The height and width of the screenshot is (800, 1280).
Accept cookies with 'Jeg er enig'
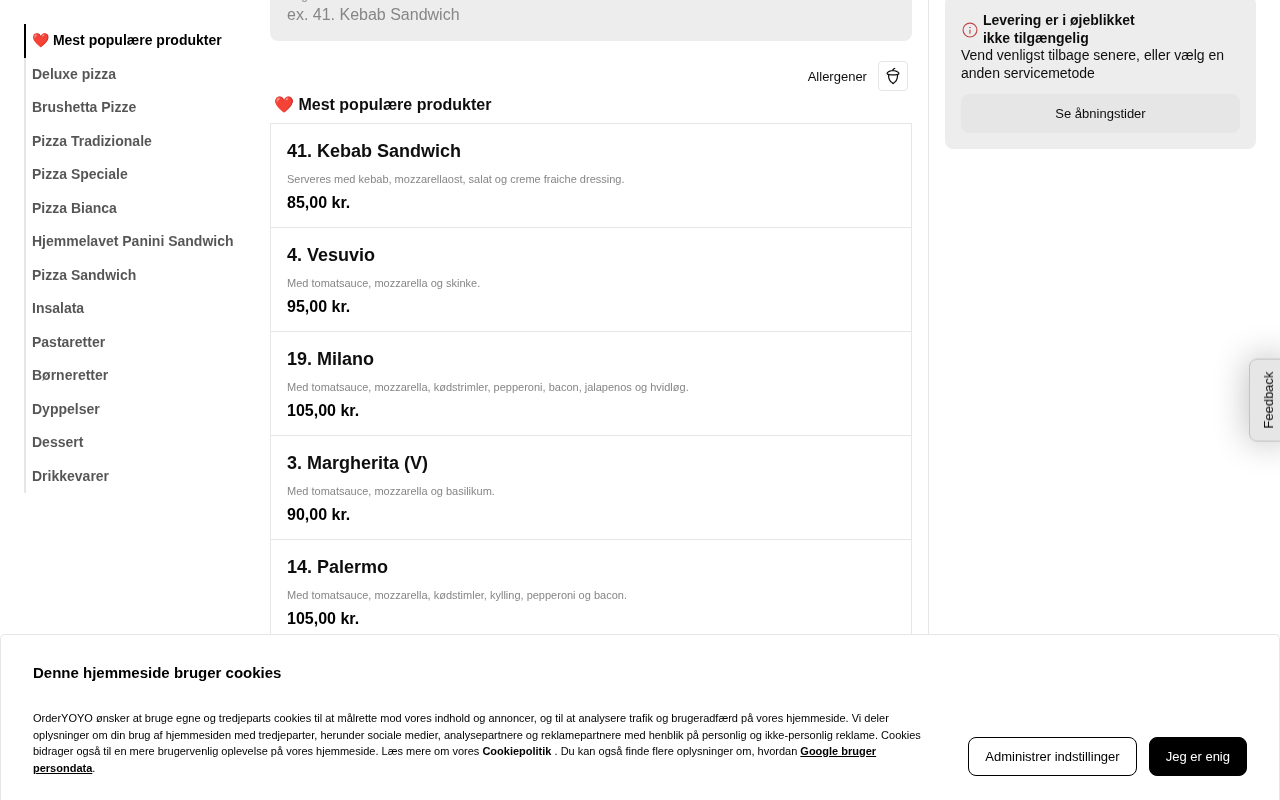1197,756
